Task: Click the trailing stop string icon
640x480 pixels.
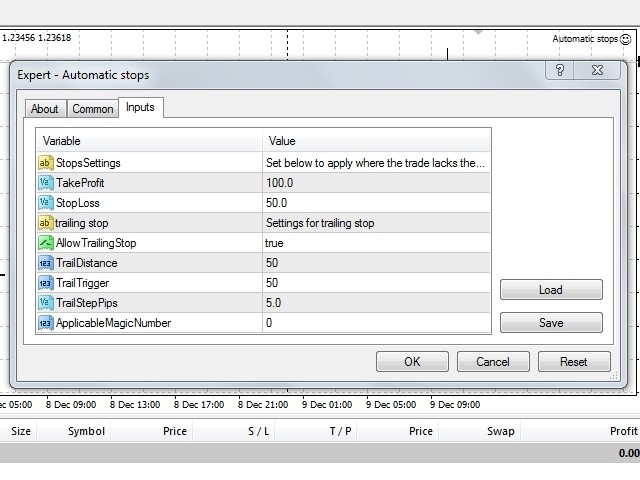Action: tap(45, 223)
